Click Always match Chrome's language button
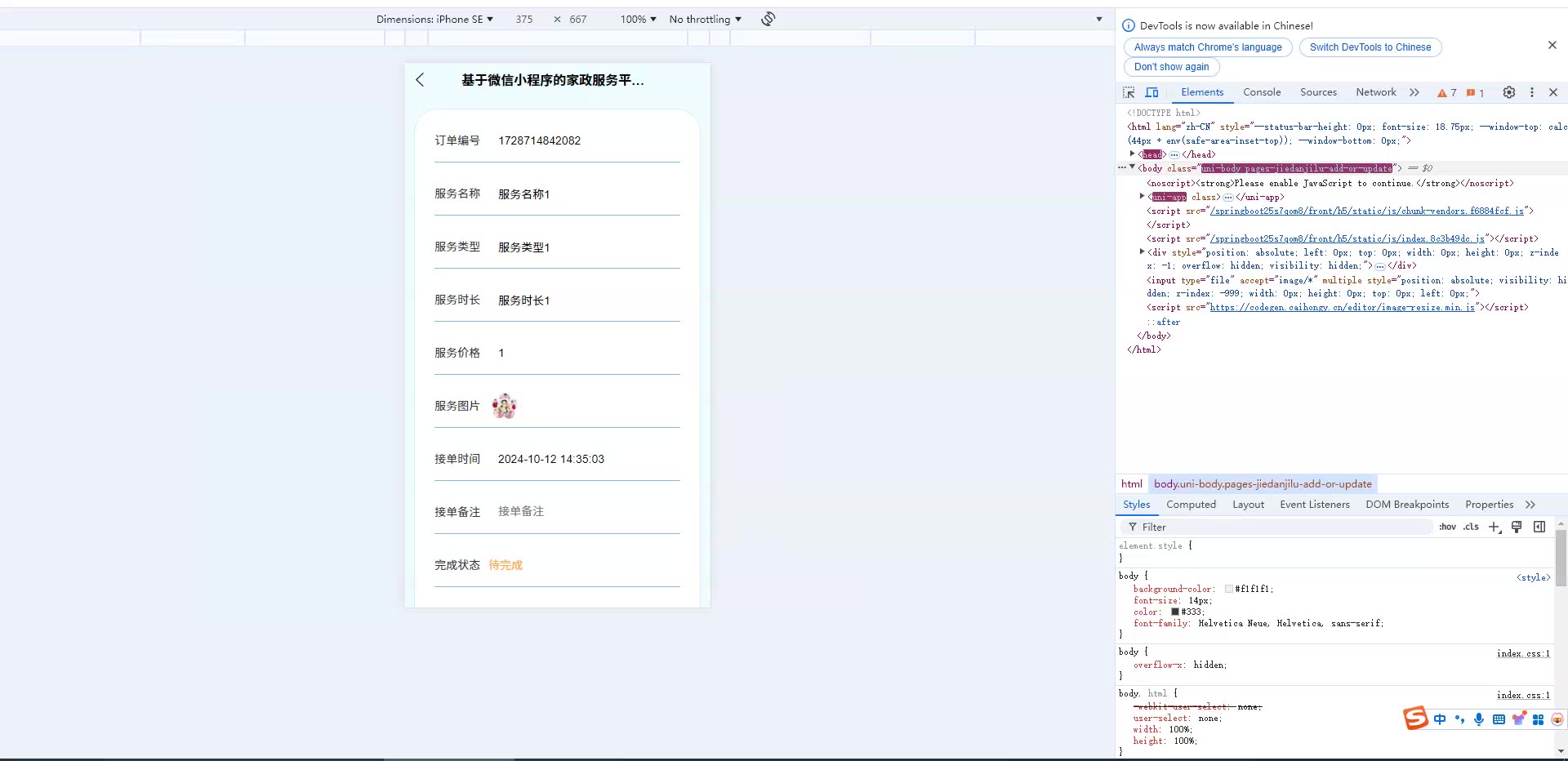The height and width of the screenshot is (761, 1568). (1208, 47)
